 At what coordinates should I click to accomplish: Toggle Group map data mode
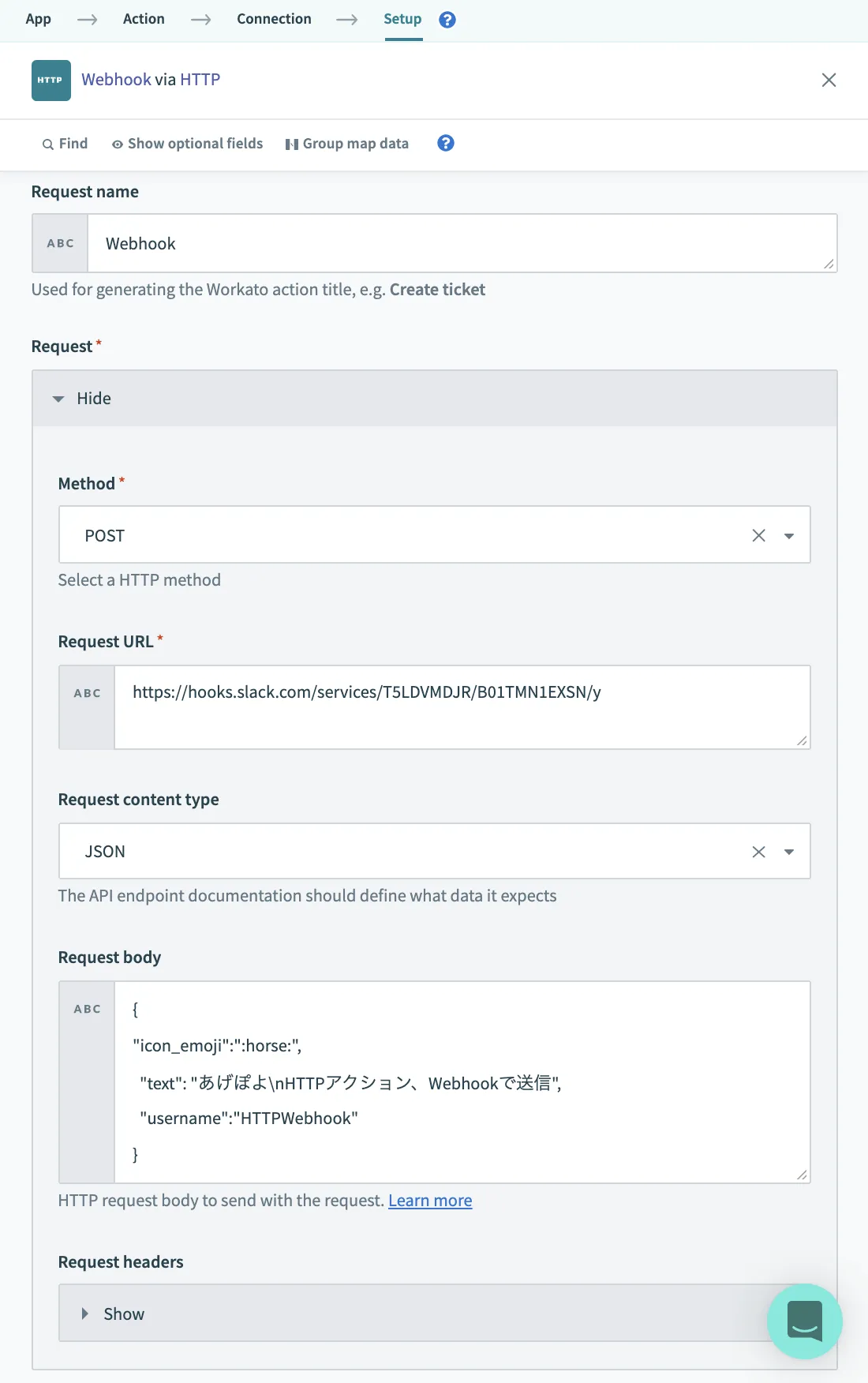click(347, 144)
